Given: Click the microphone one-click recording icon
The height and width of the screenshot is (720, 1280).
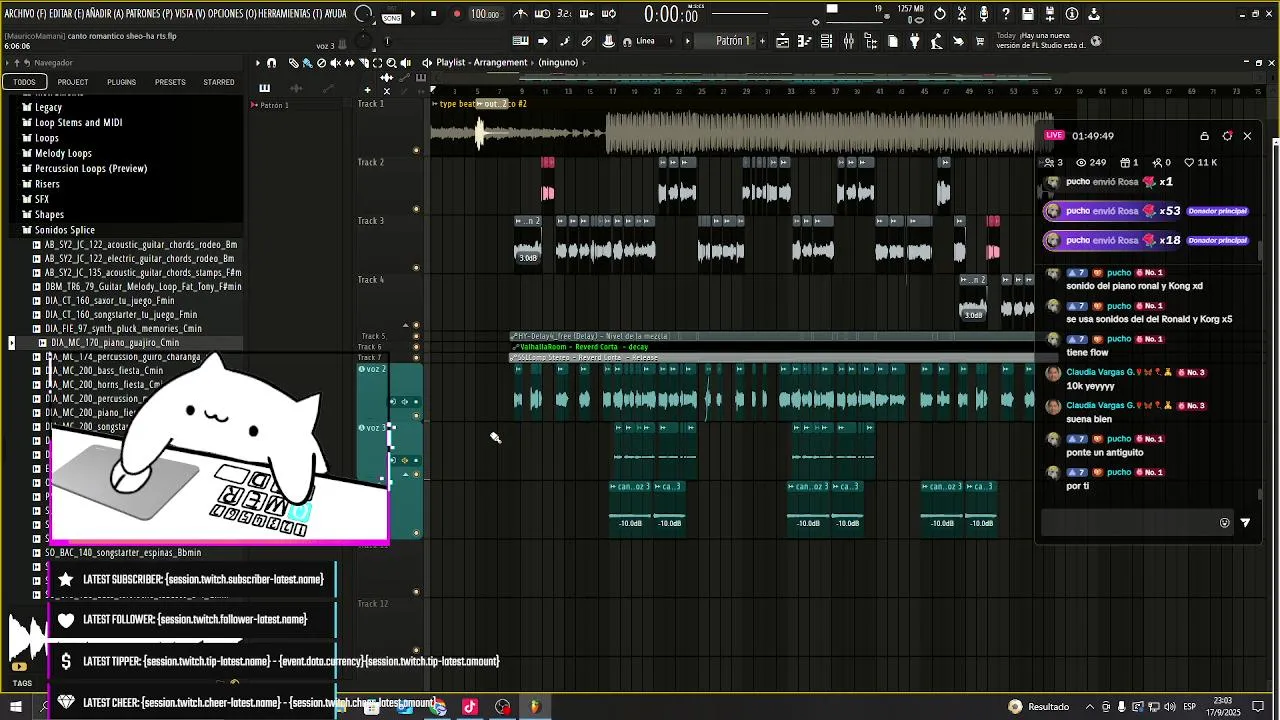Looking at the screenshot, I should click(984, 14).
